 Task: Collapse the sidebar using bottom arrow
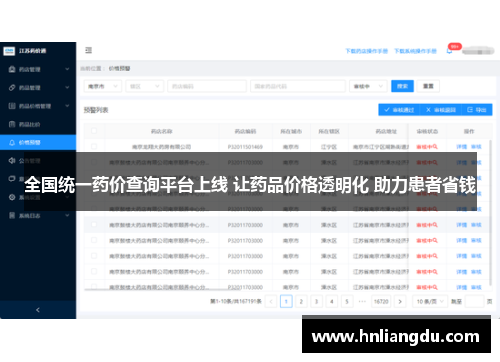pyautogui.click(x=38, y=310)
